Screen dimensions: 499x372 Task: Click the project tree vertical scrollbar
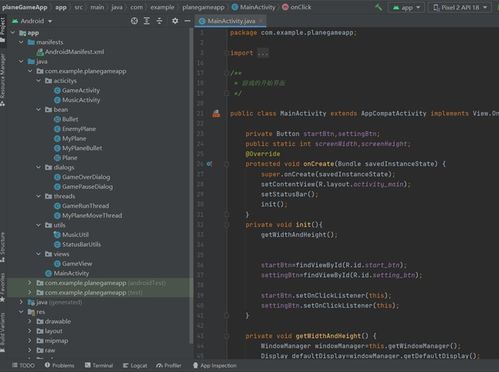click(191, 187)
